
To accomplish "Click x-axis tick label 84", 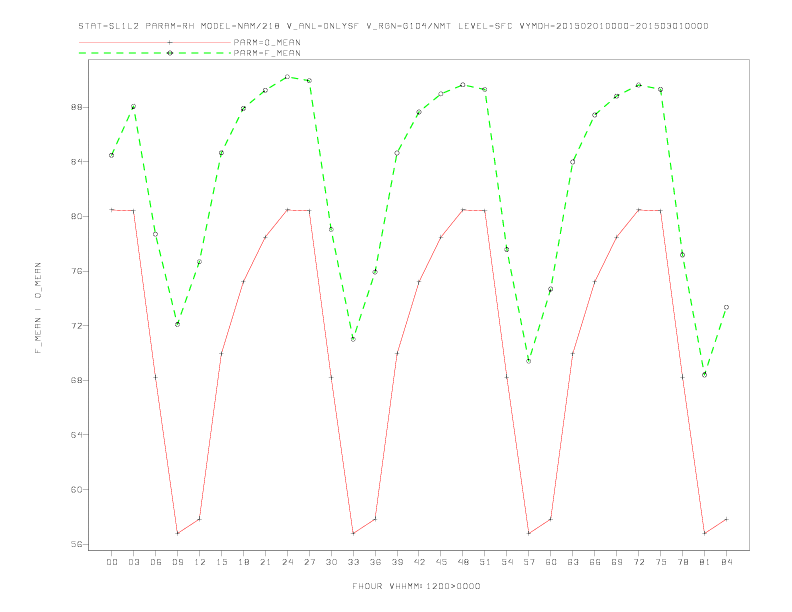I will [726, 562].
